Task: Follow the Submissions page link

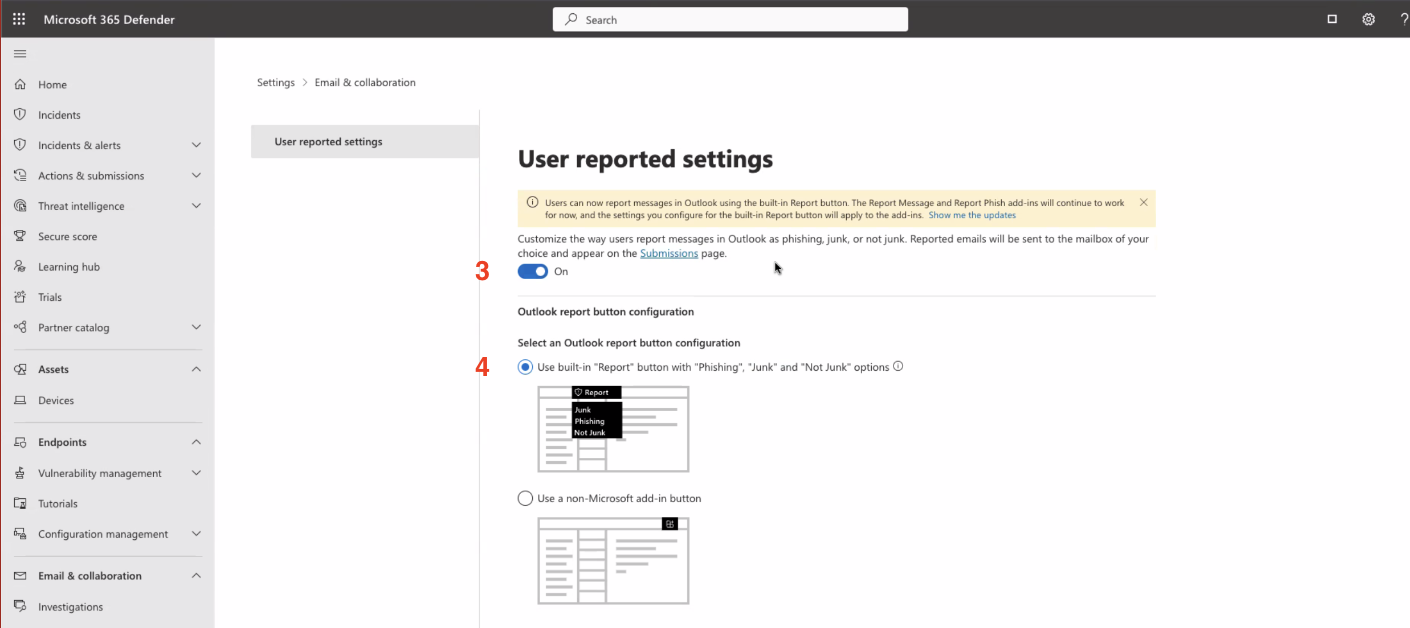Action: coord(669,253)
